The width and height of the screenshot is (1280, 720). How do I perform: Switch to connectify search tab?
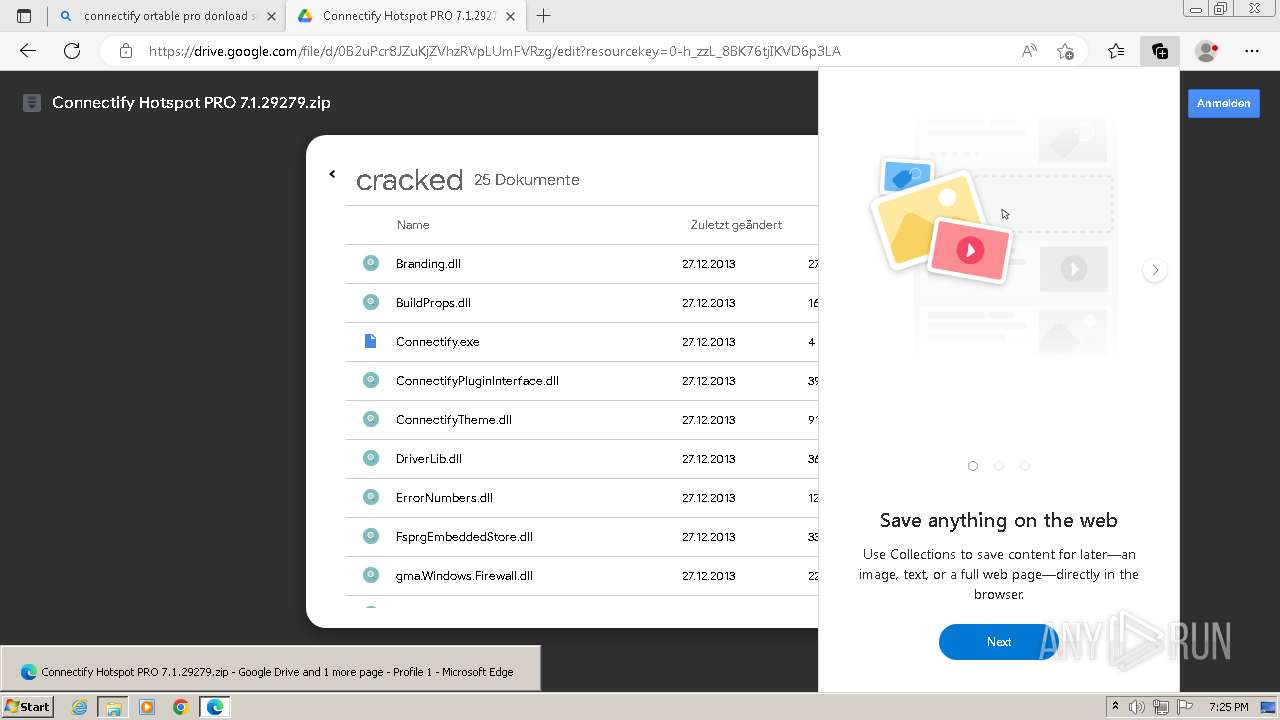point(166,16)
